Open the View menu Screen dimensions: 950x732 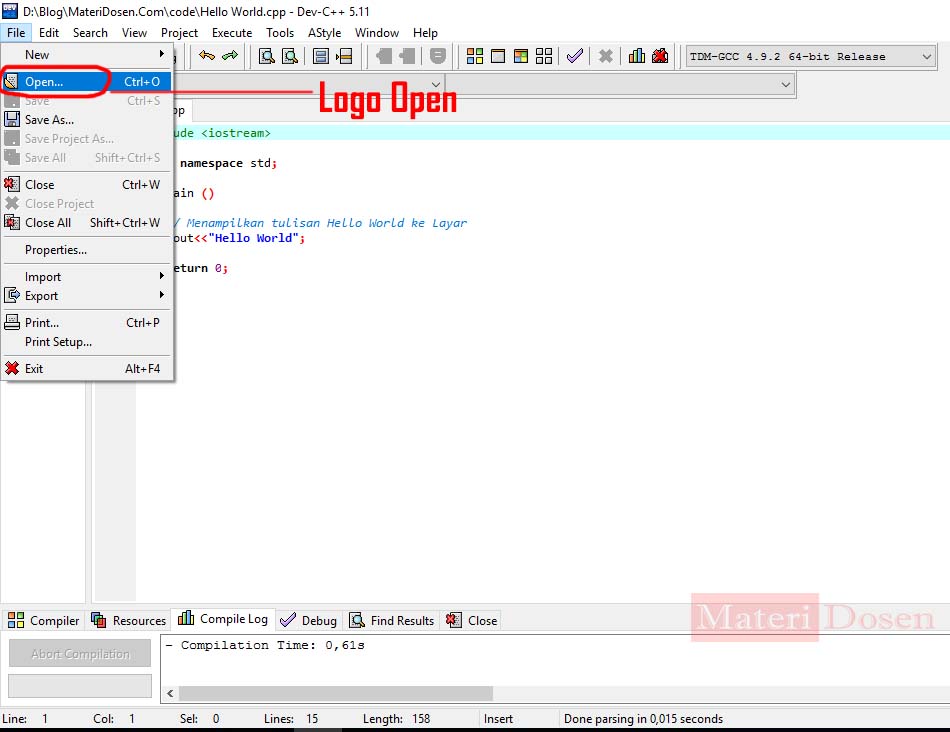[x=134, y=33]
